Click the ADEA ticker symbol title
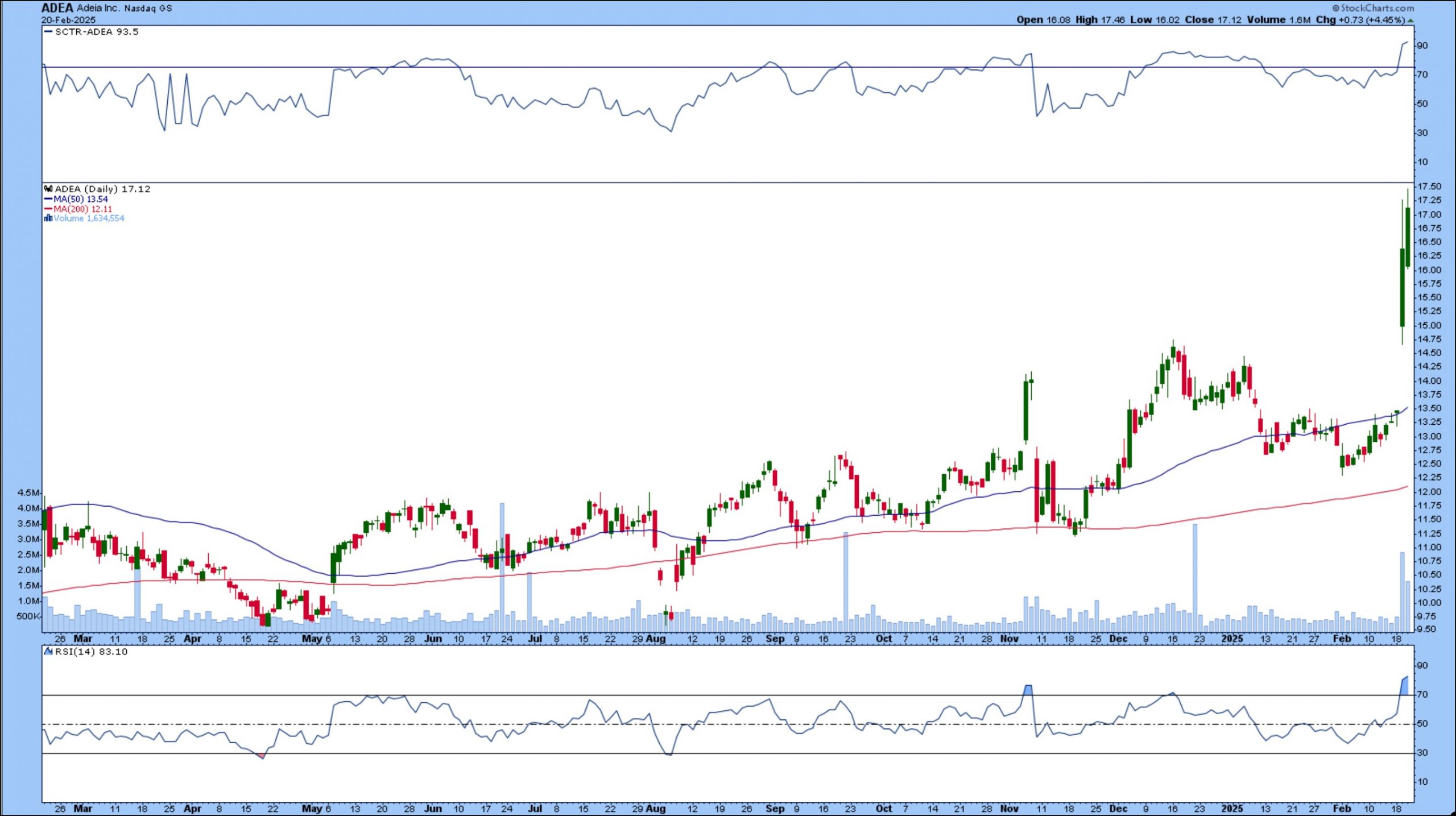This screenshot has width=1456, height=816. point(57,8)
